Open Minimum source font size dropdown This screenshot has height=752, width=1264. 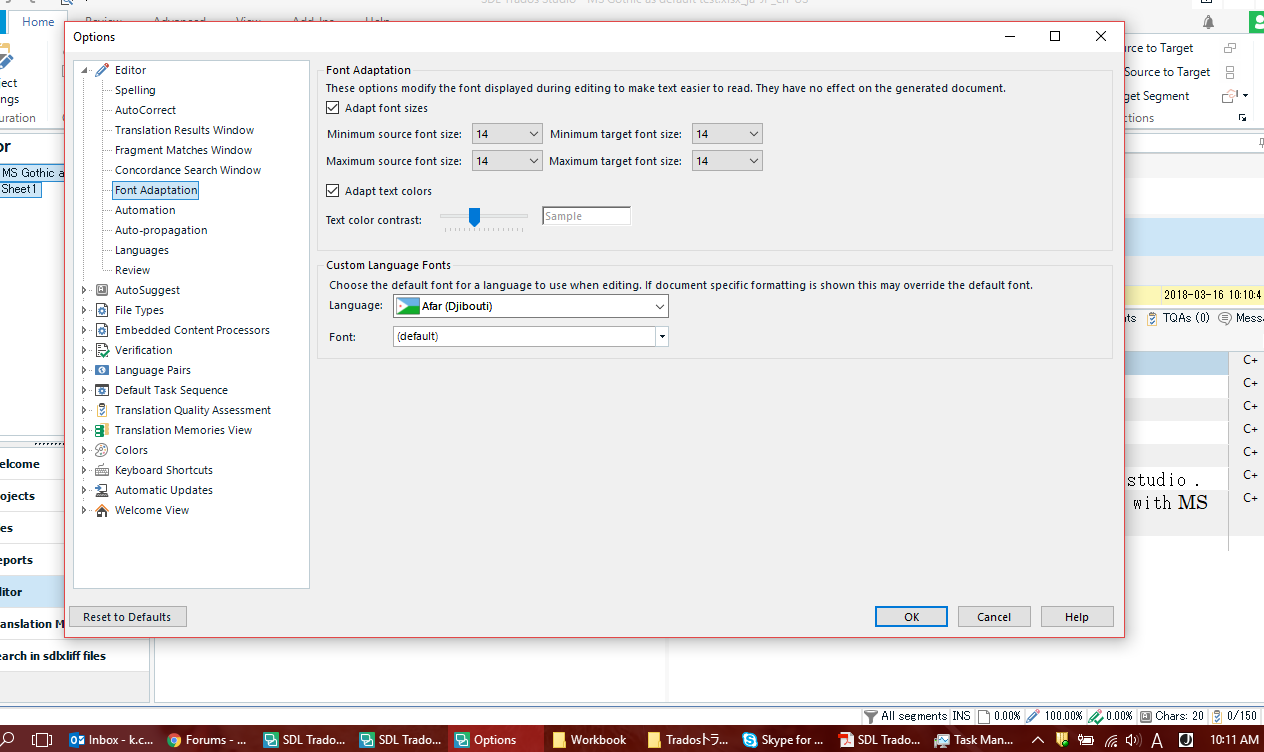[506, 134]
